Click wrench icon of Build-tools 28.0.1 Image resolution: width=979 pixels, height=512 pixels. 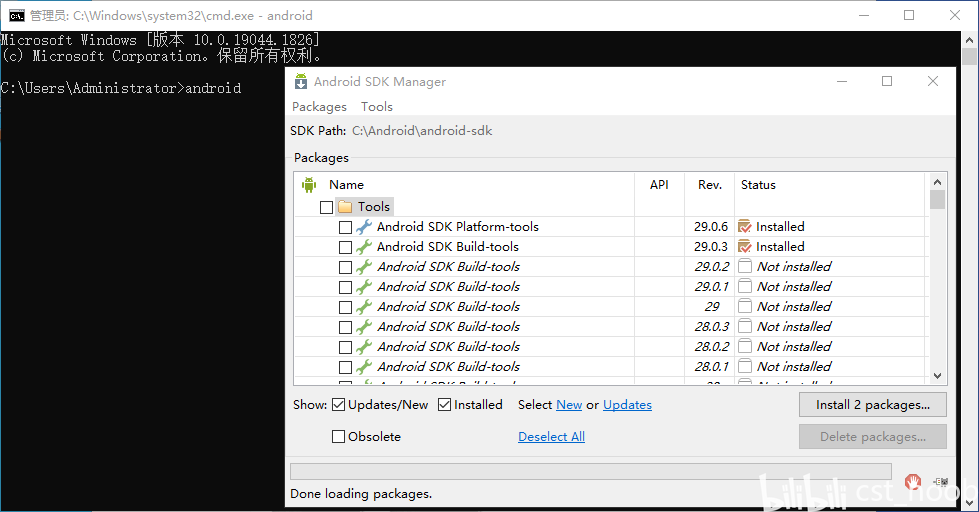coord(364,367)
